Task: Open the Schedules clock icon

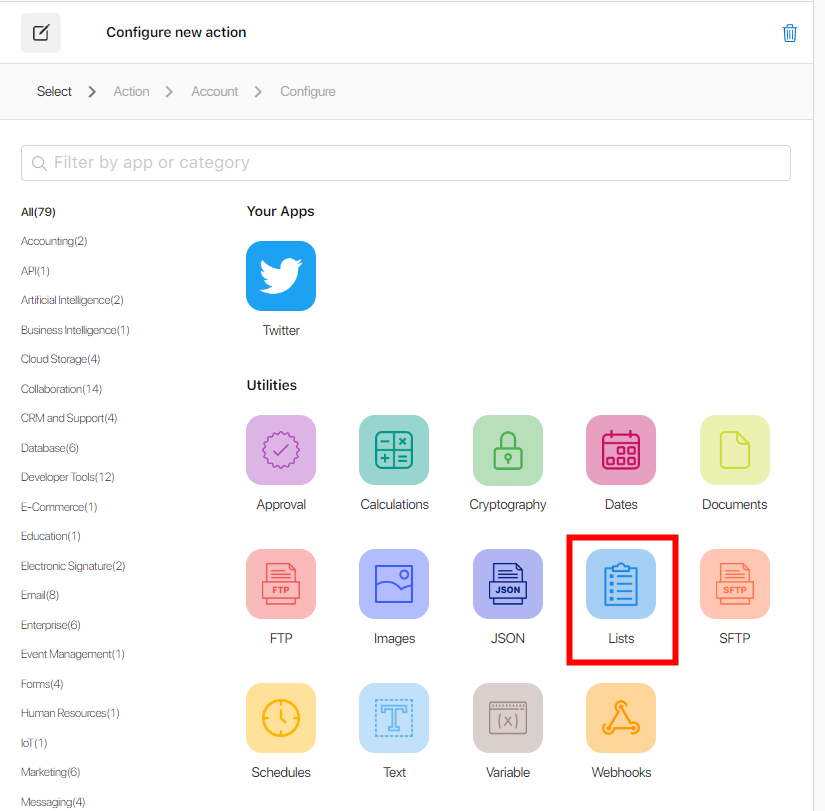Action: [x=280, y=718]
